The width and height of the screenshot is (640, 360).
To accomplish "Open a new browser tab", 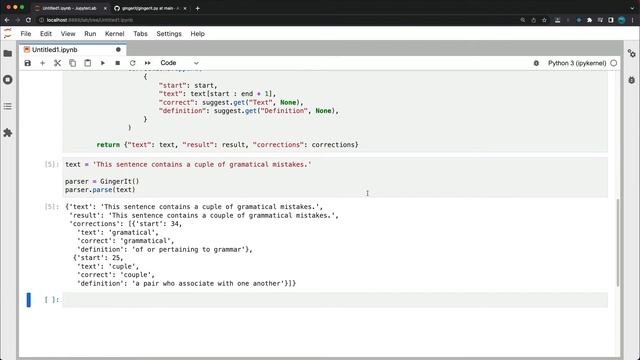I will (198, 8).
